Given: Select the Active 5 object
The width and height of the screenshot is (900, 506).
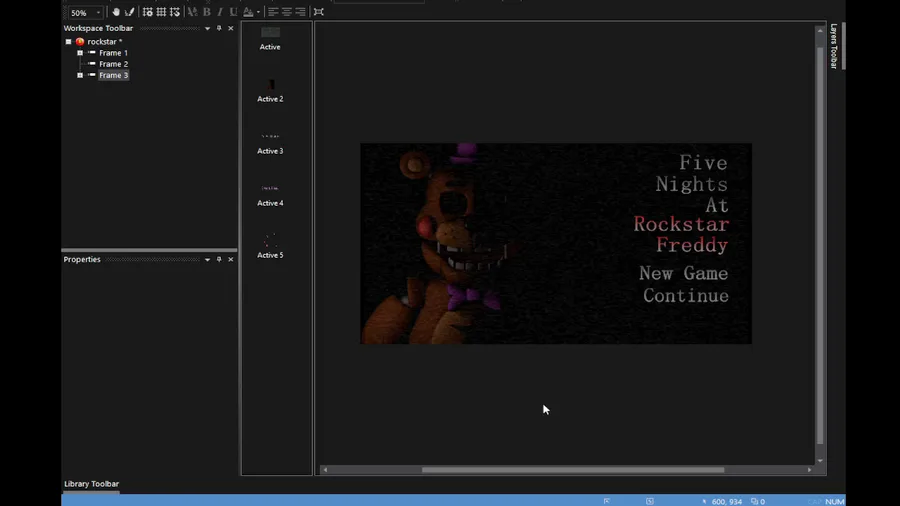Looking at the screenshot, I should [270, 247].
